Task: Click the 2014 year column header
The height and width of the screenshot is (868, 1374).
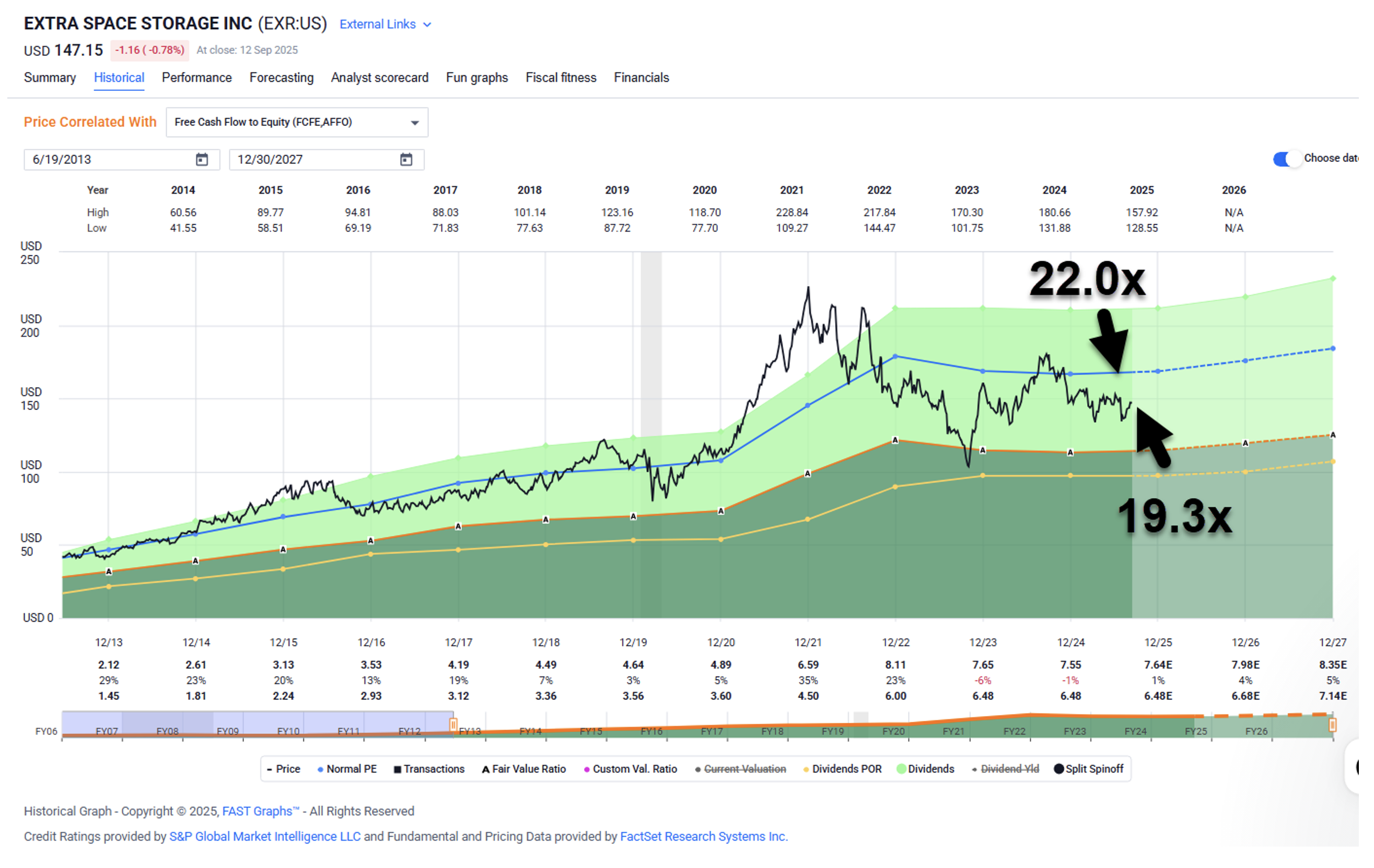Action: [183, 191]
